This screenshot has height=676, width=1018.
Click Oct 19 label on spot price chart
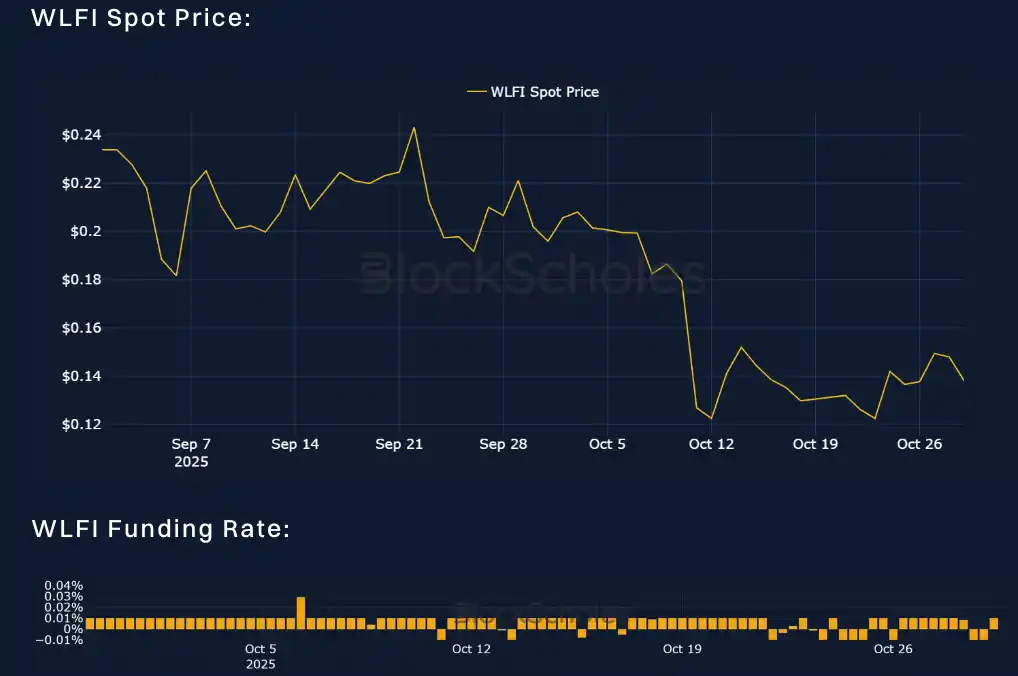pos(815,444)
